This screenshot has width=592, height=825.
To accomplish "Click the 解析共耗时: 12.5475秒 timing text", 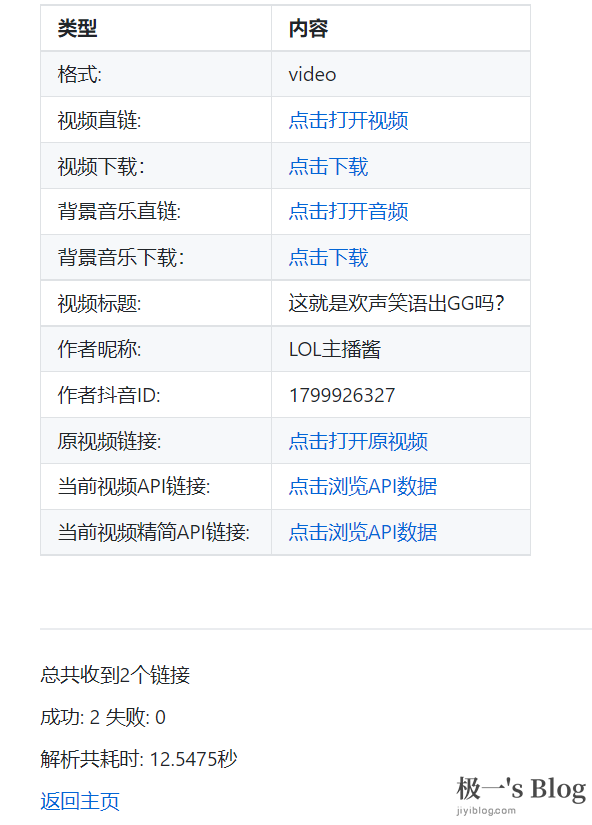I will point(138,759).
